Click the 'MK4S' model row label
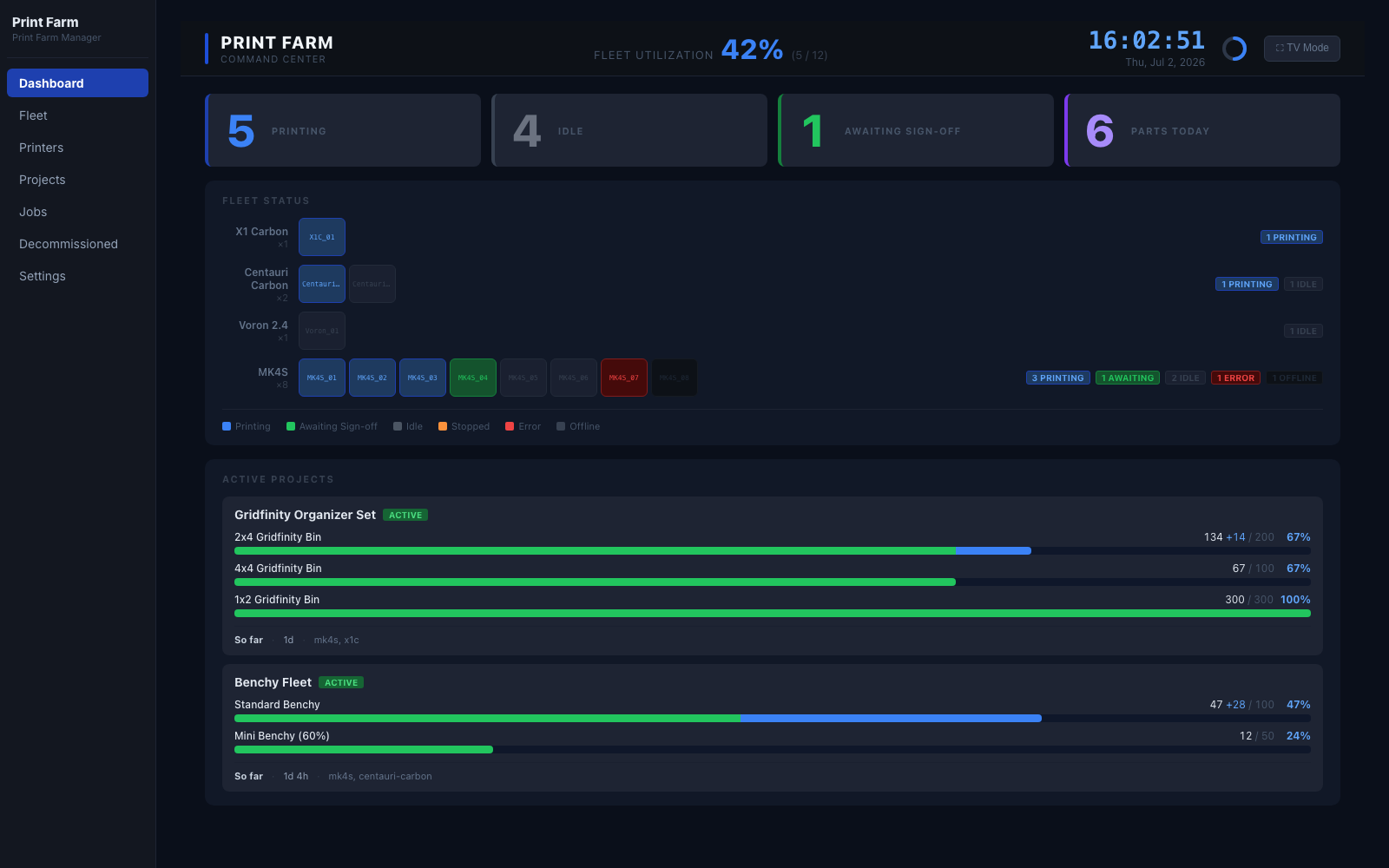Screen dimensions: 1389x868 pyautogui.click(x=273, y=372)
